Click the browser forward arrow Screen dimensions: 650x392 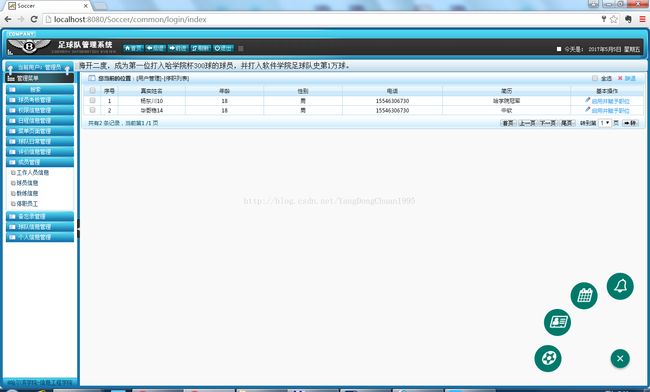pyautogui.click(x=21, y=19)
